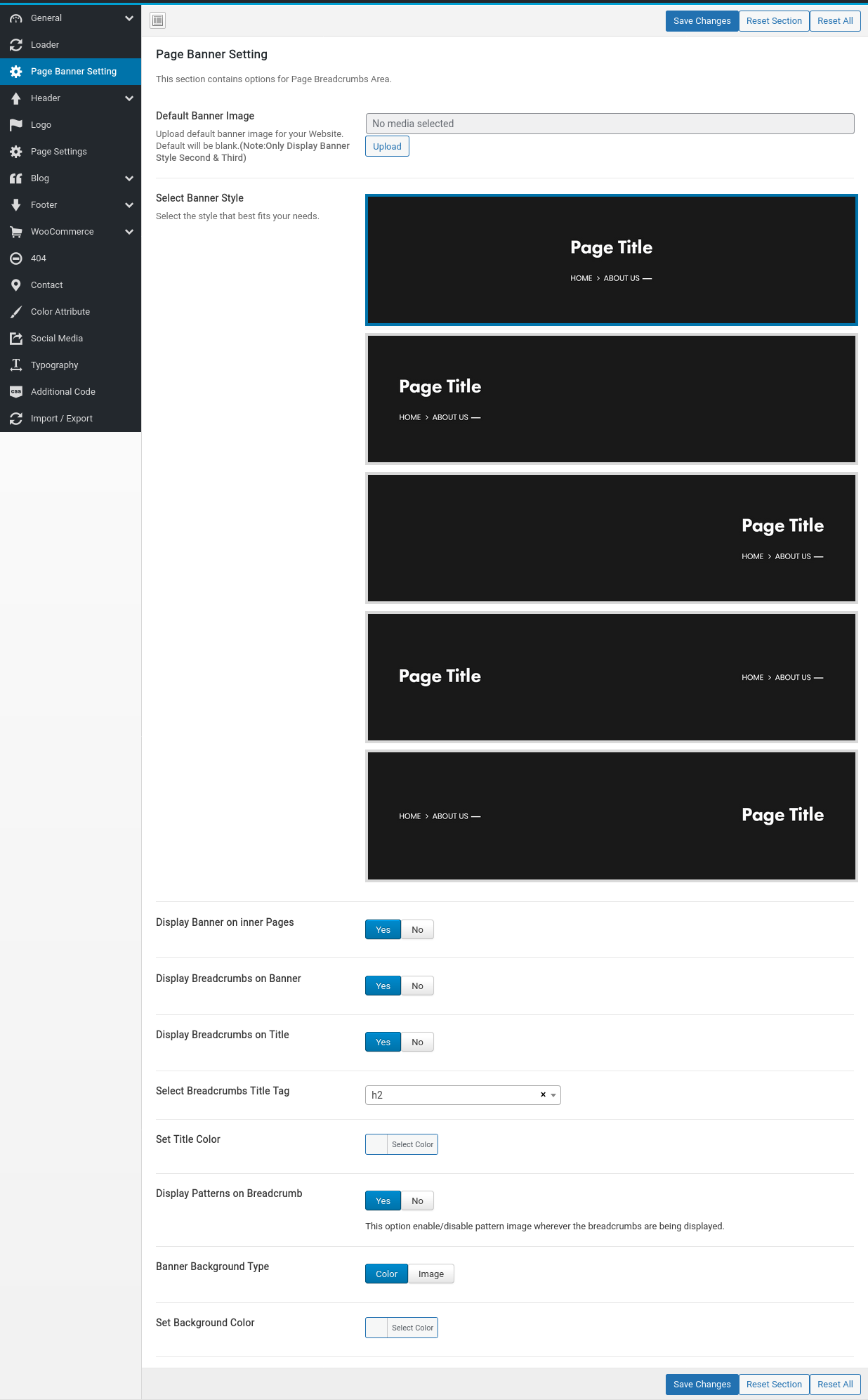Open the Social Media settings section

70,339
